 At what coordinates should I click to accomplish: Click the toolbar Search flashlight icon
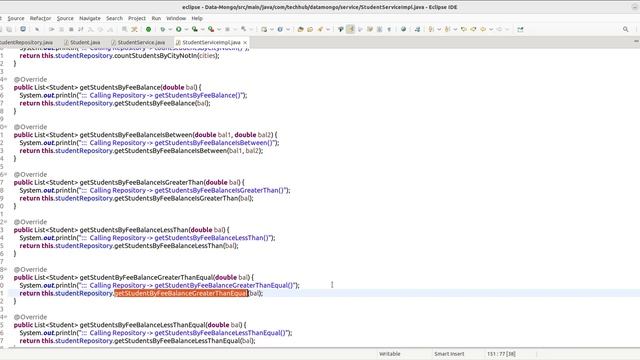pos(320,29)
